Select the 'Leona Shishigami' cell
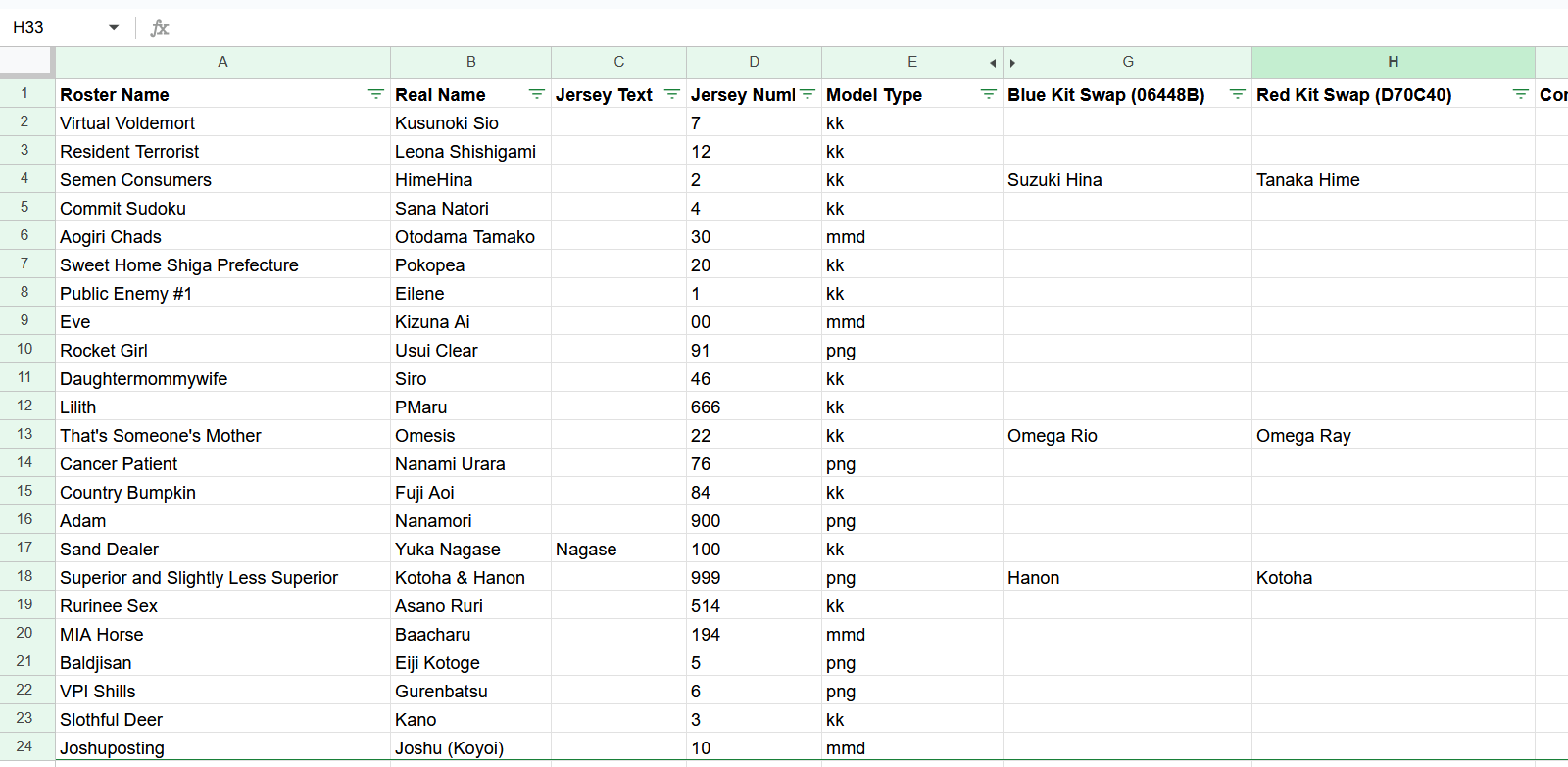 coord(471,151)
